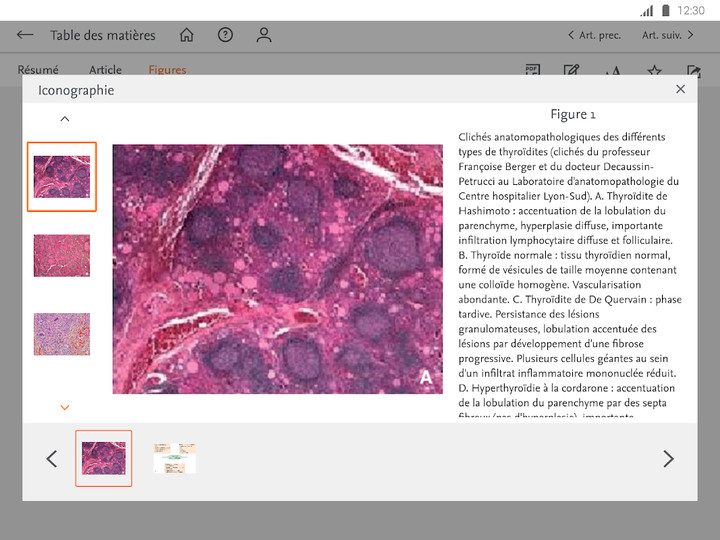
Task: Tap the back arrow icon
Action: click(x=25, y=35)
